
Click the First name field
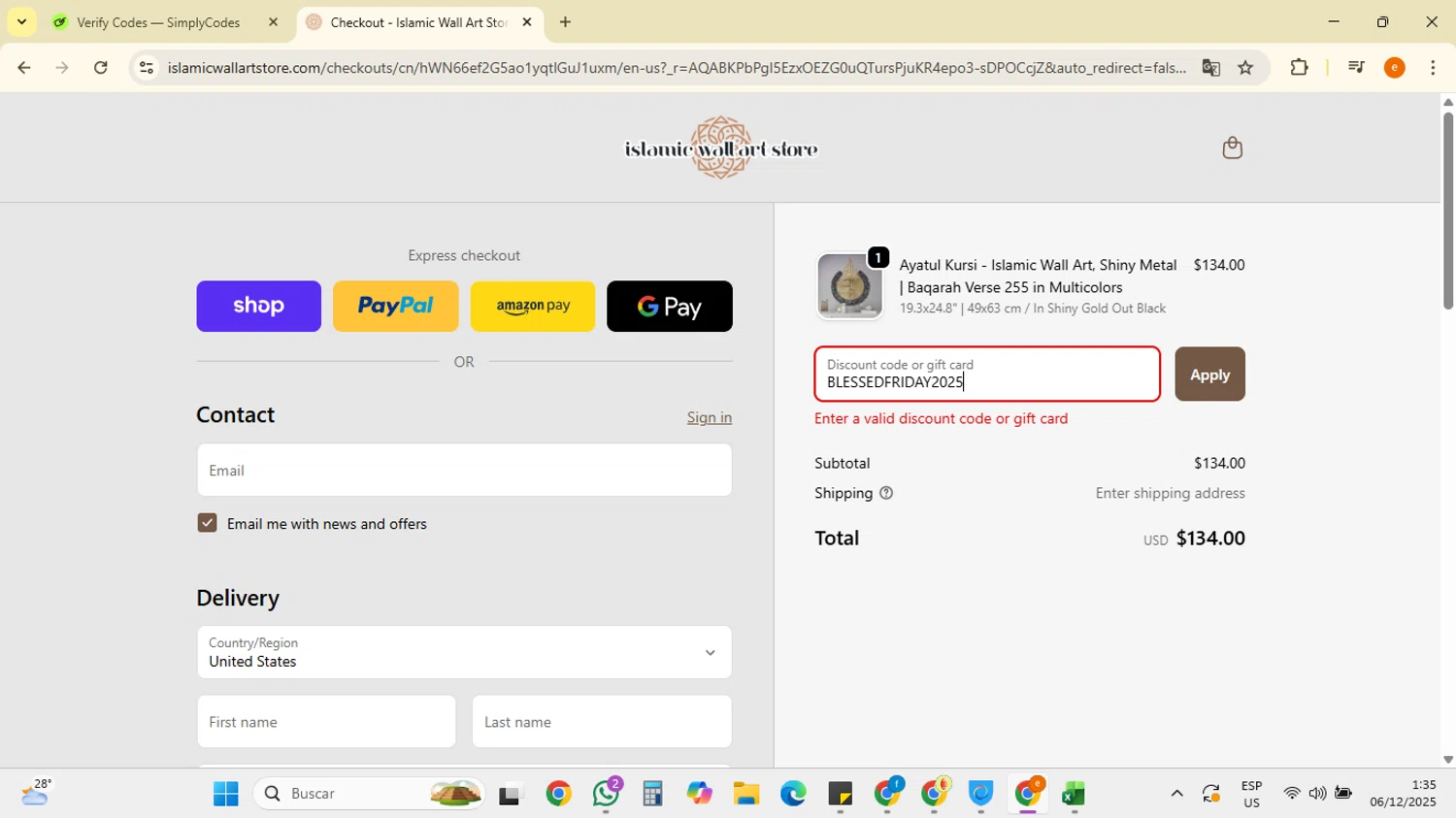(x=326, y=722)
